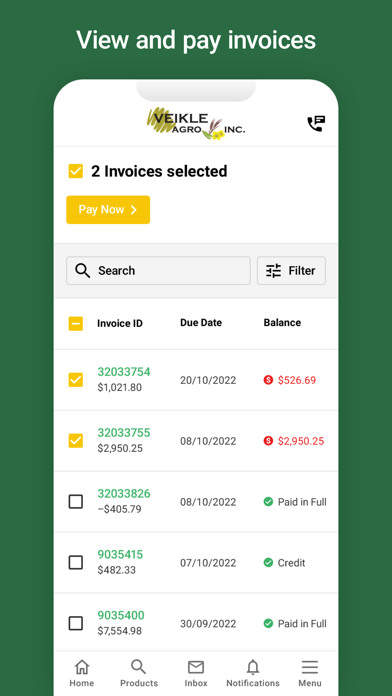Screen dimensions: 392x696
Task: Click the Pay Now button
Action: [x=108, y=210]
